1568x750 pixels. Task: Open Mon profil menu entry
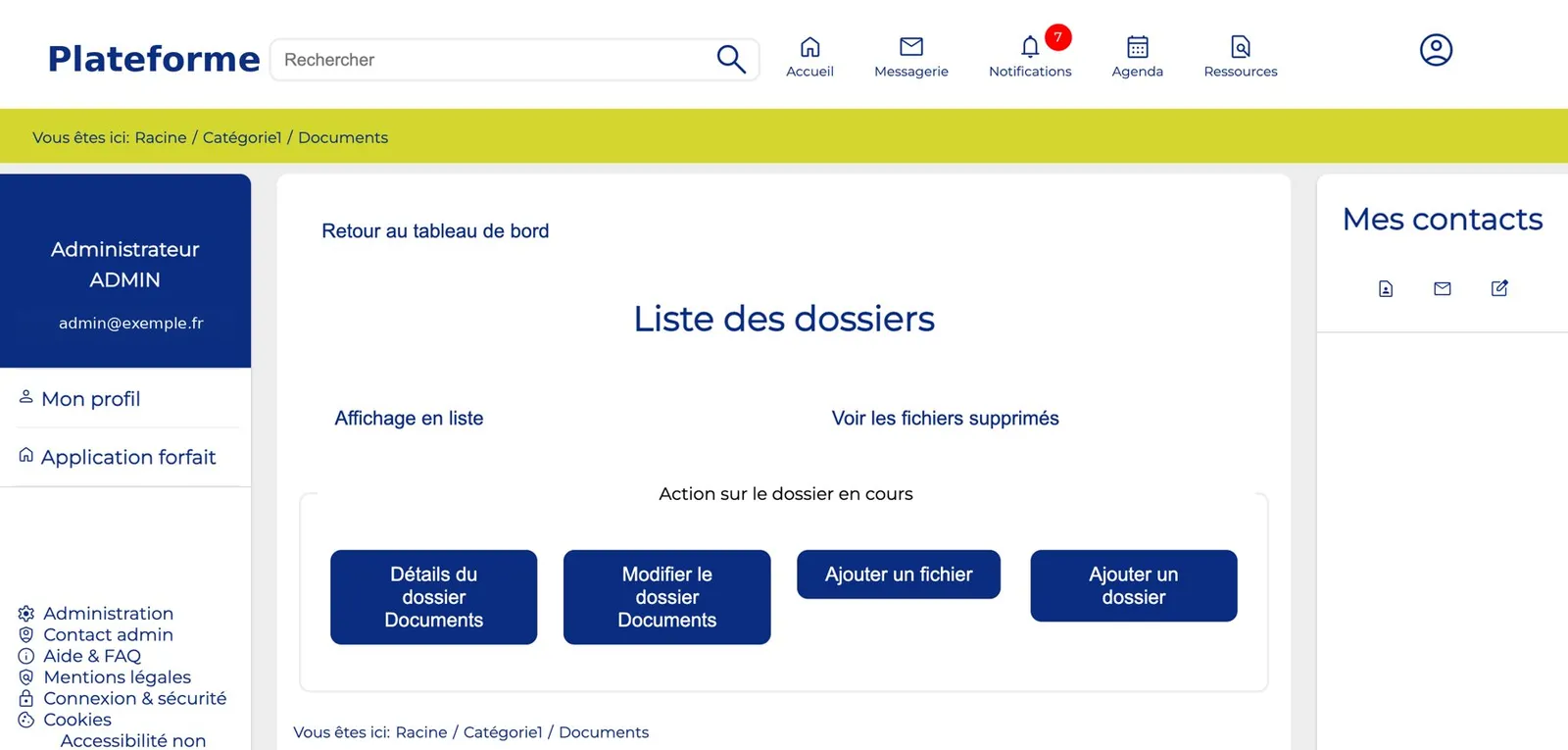[x=90, y=399]
